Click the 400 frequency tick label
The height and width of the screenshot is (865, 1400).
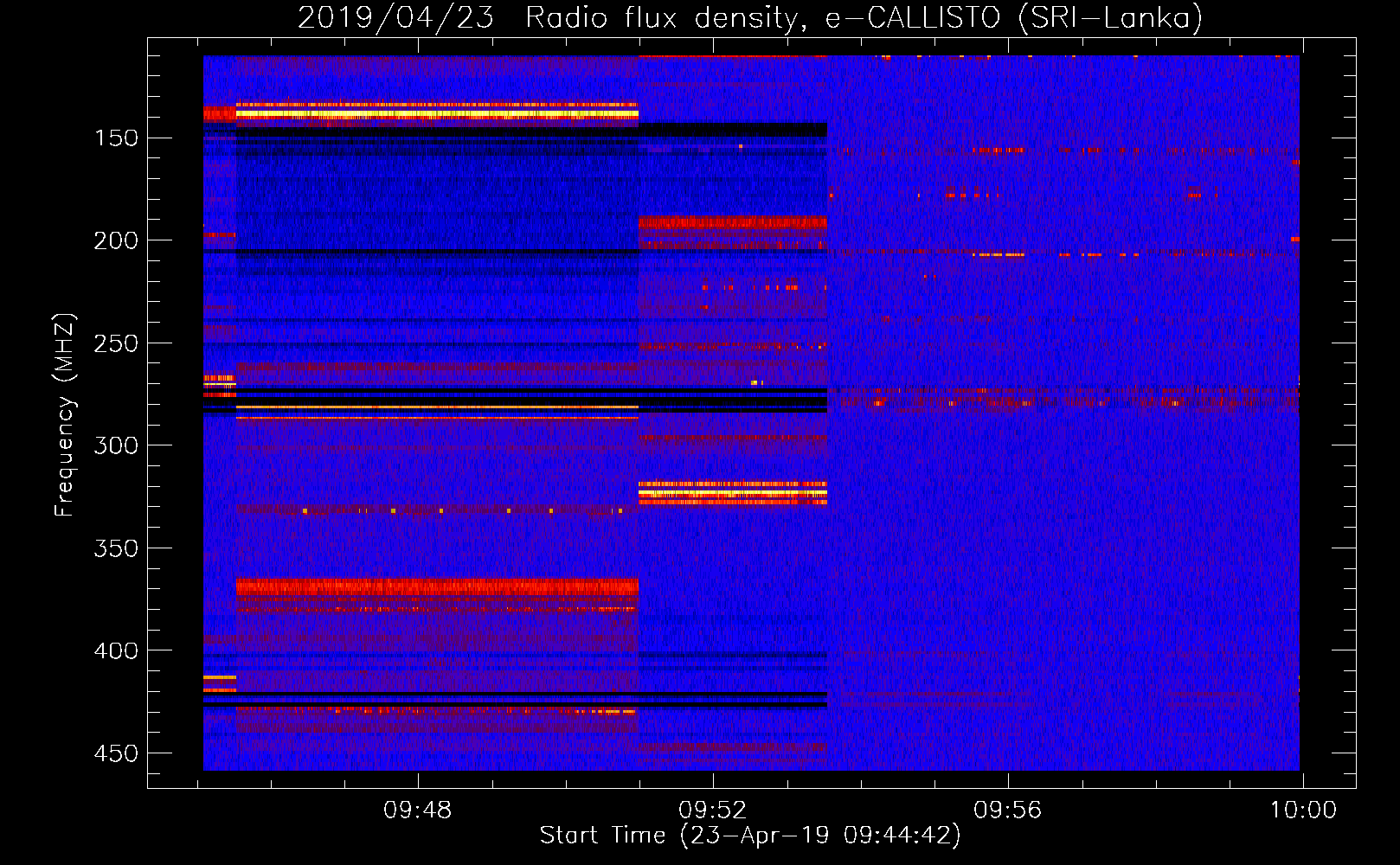116,650
